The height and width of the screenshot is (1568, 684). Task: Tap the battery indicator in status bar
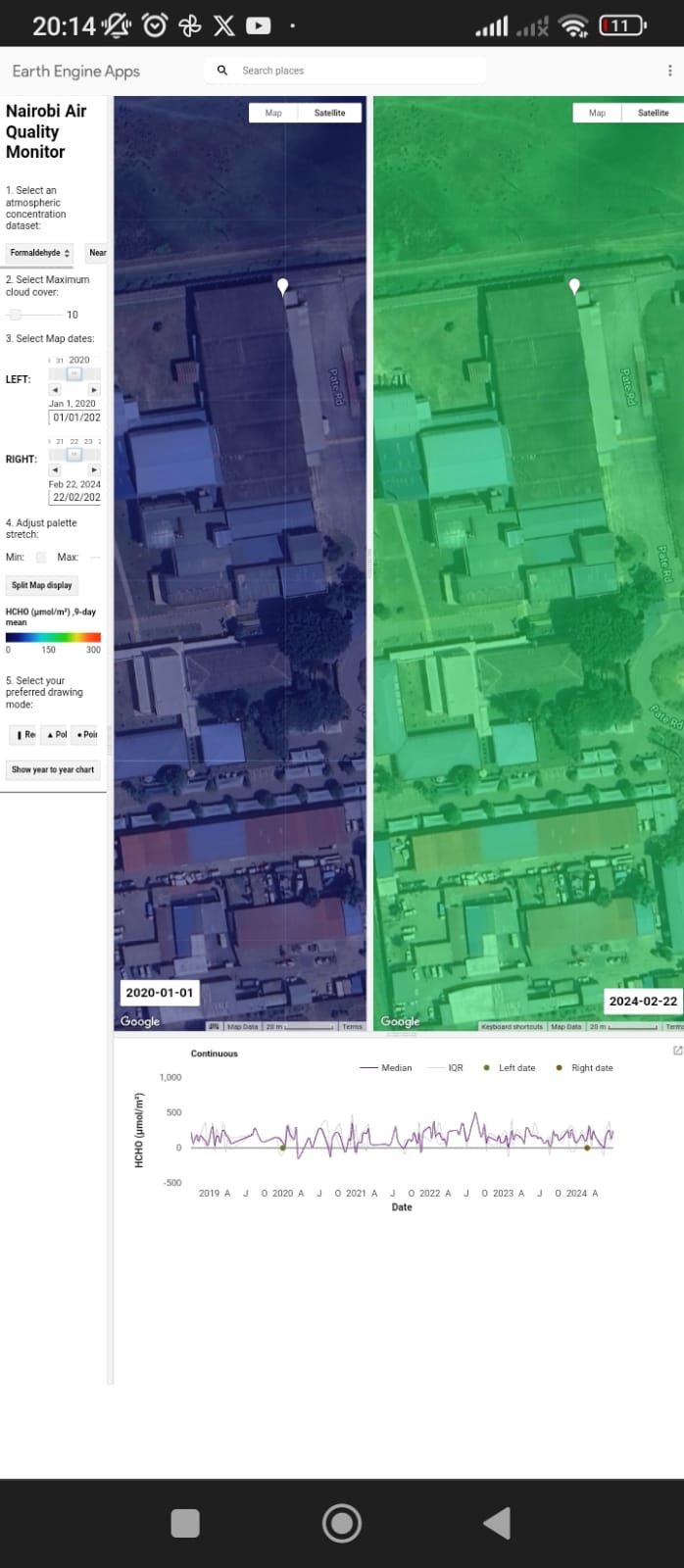[x=622, y=25]
